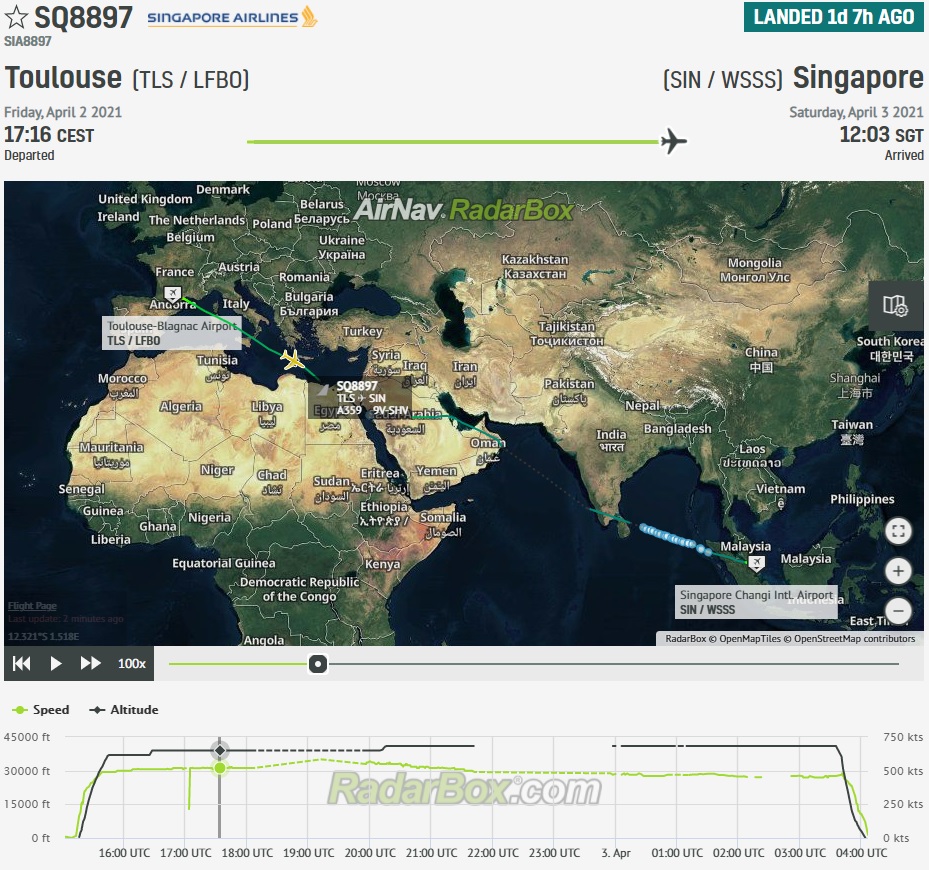Screen dimensions: 929x870
Task: Click the SQ8897 flight info popup
Action: click(x=360, y=397)
